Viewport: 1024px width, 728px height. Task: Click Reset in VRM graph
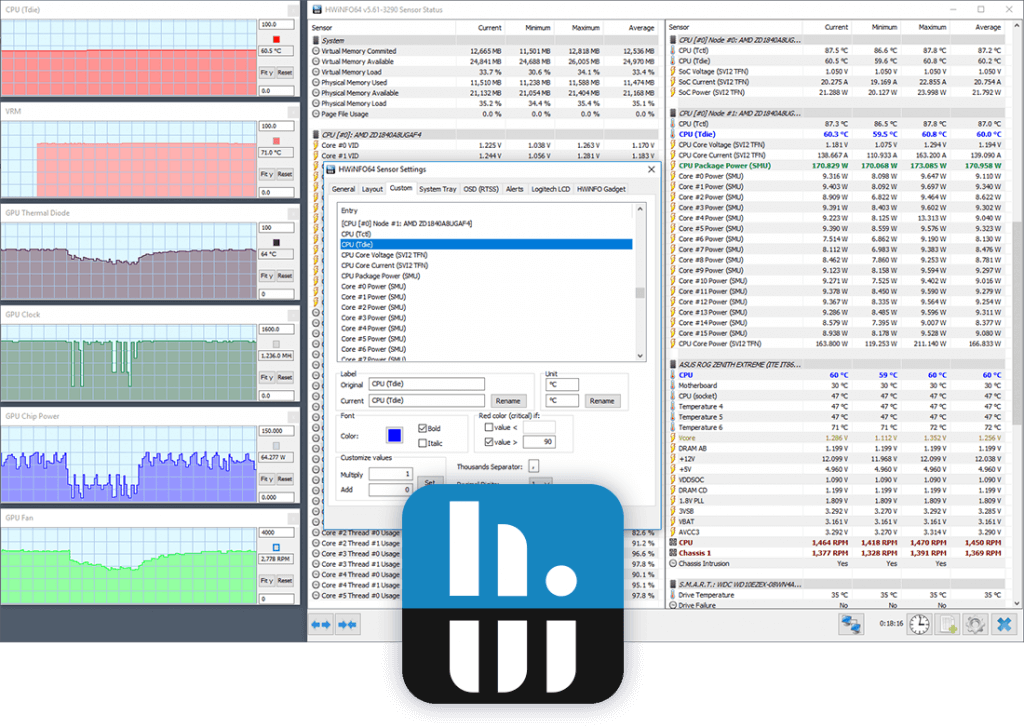(x=285, y=174)
